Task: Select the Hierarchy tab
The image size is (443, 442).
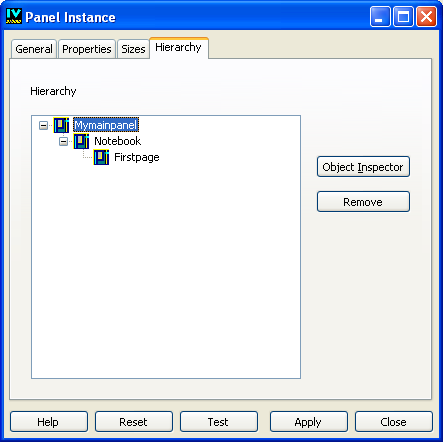Action: click(179, 48)
